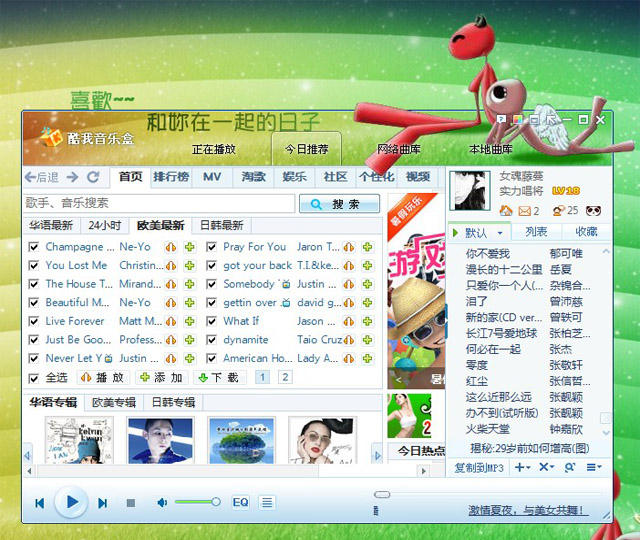Screen dimensions: 640x540
Task: Go to page 2 of song list
Action: [x=285, y=377]
